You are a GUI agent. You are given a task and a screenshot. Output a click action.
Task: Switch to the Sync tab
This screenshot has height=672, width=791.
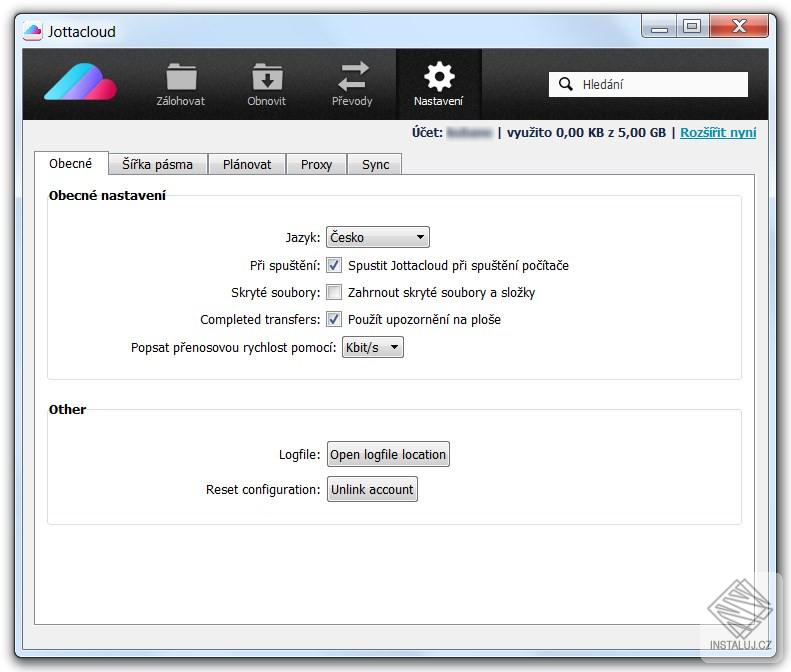coord(375,164)
